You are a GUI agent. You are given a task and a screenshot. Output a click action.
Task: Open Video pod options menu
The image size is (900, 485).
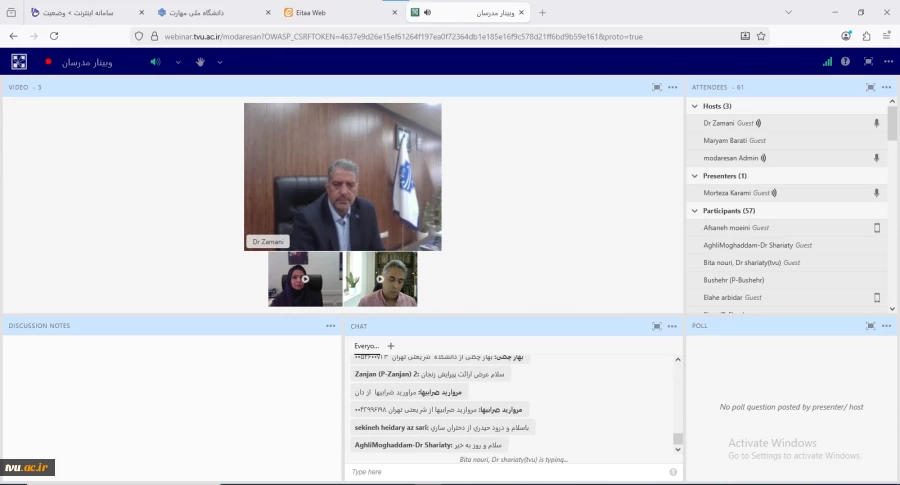tap(673, 87)
